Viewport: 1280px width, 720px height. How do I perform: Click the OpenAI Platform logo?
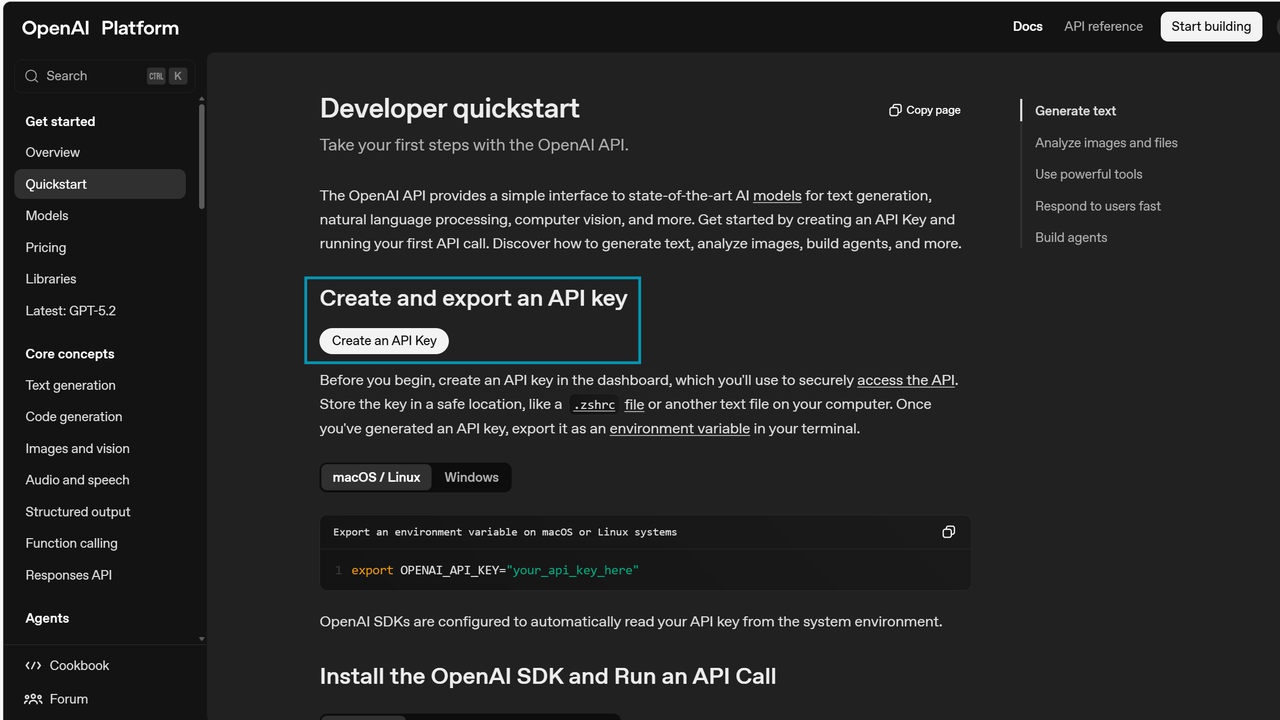click(100, 28)
